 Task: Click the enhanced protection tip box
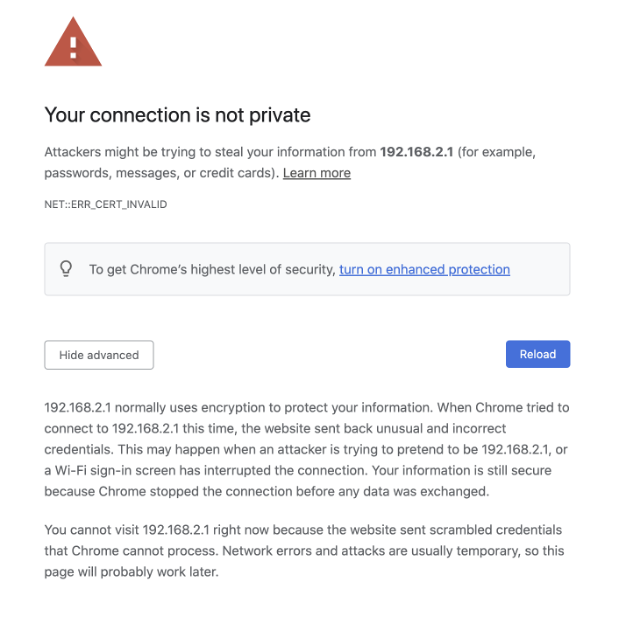(x=307, y=269)
